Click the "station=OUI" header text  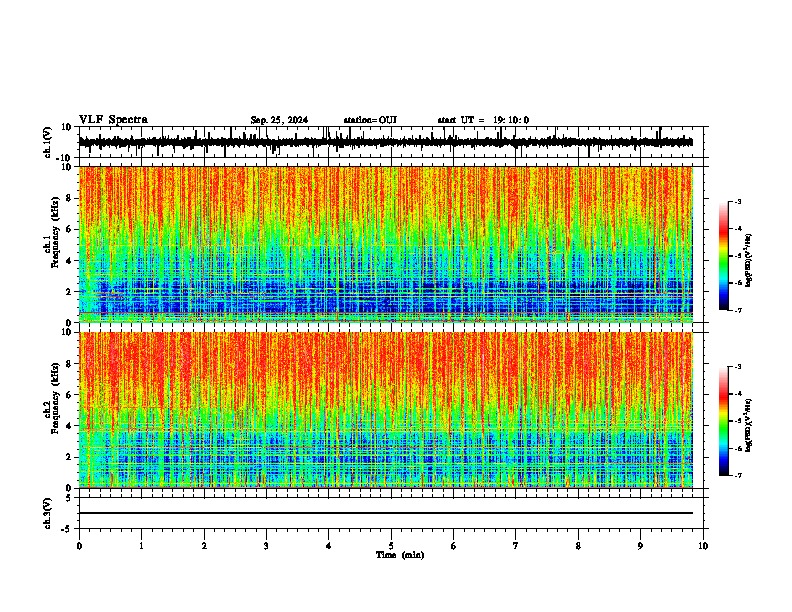370,120
